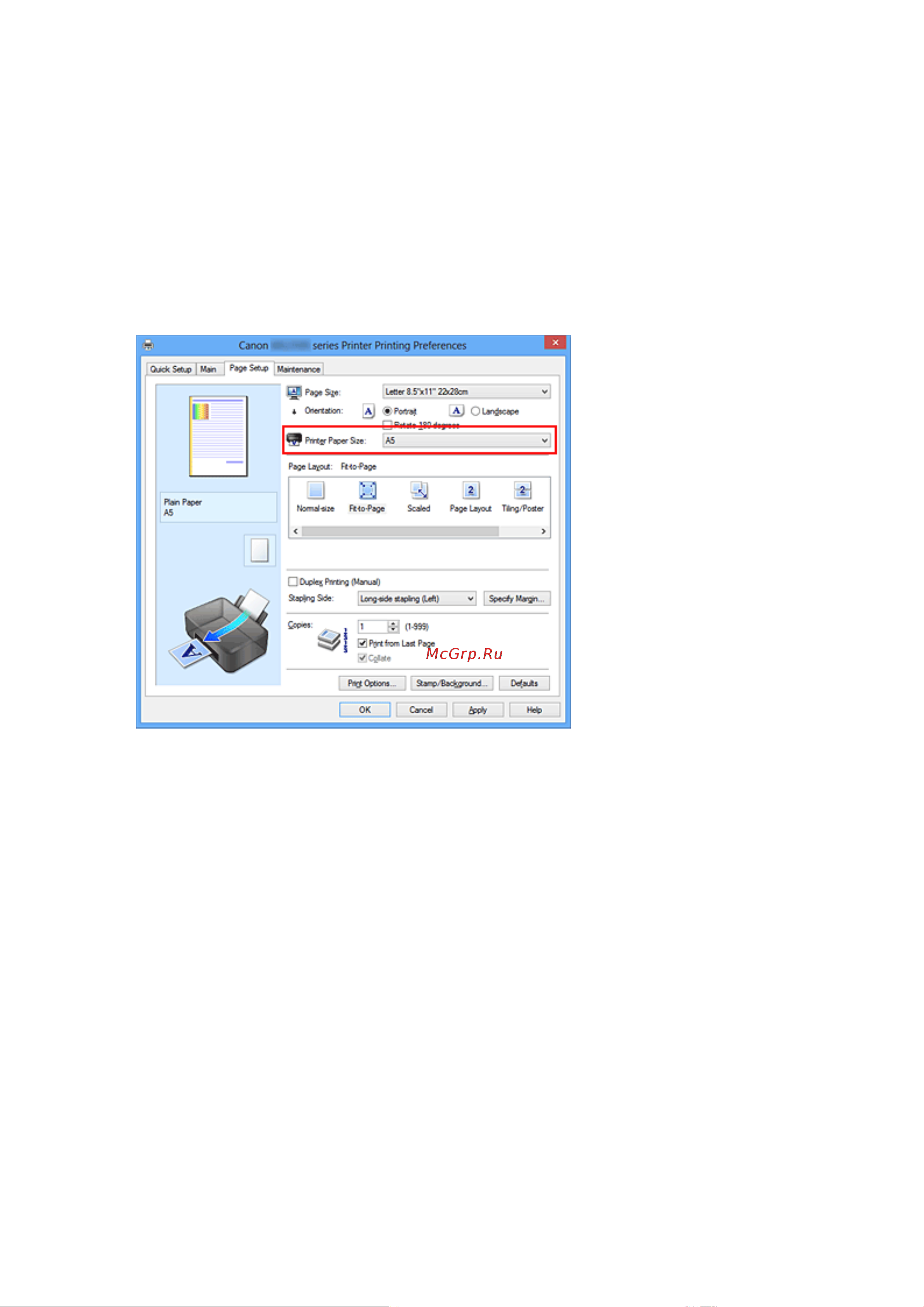
Task: Open the Page Size dropdown
Action: click(x=466, y=392)
